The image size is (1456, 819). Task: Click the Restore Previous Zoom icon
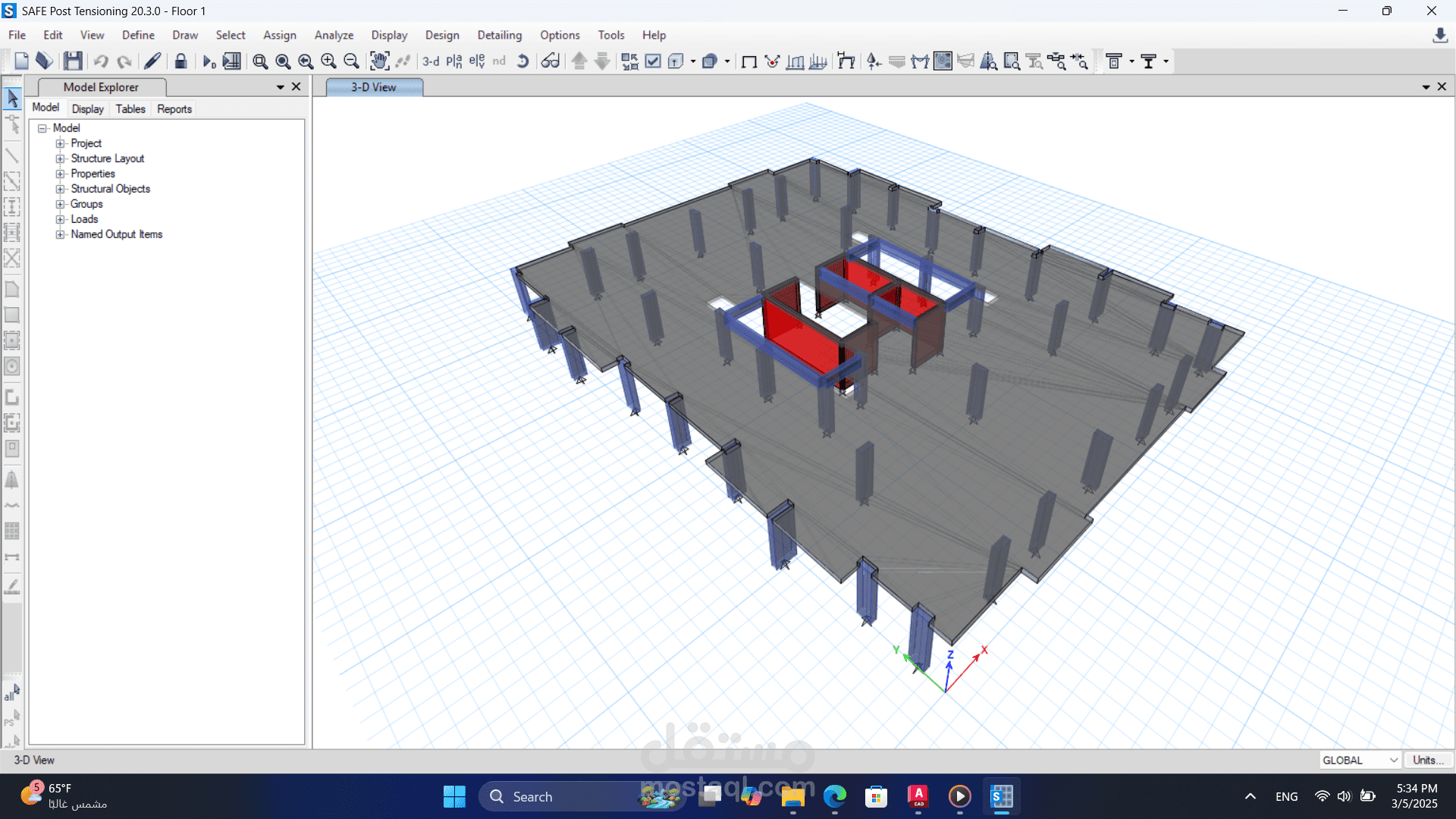pyautogui.click(x=306, y=61)
